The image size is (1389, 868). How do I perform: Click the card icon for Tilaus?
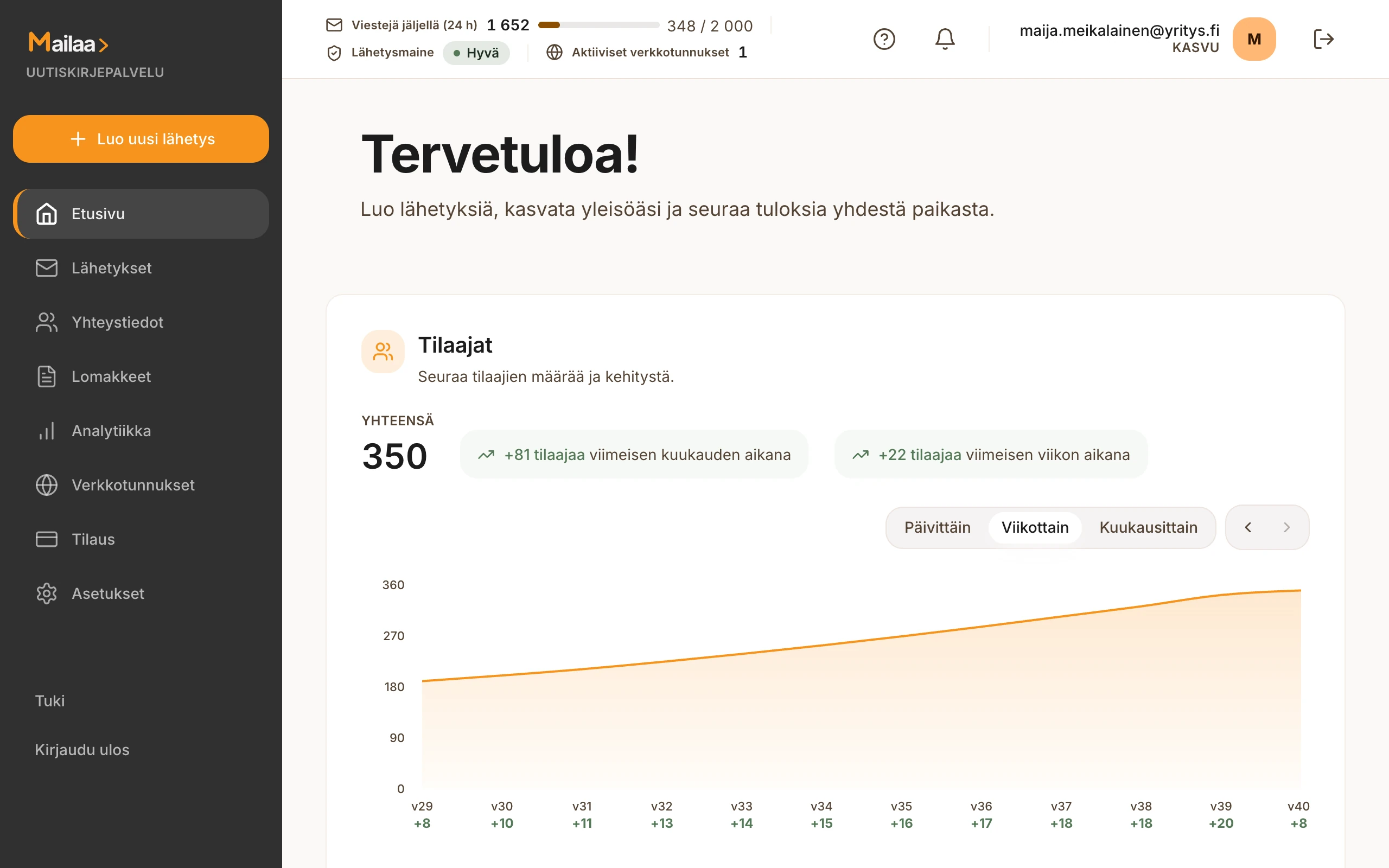[x=47, y=539]
